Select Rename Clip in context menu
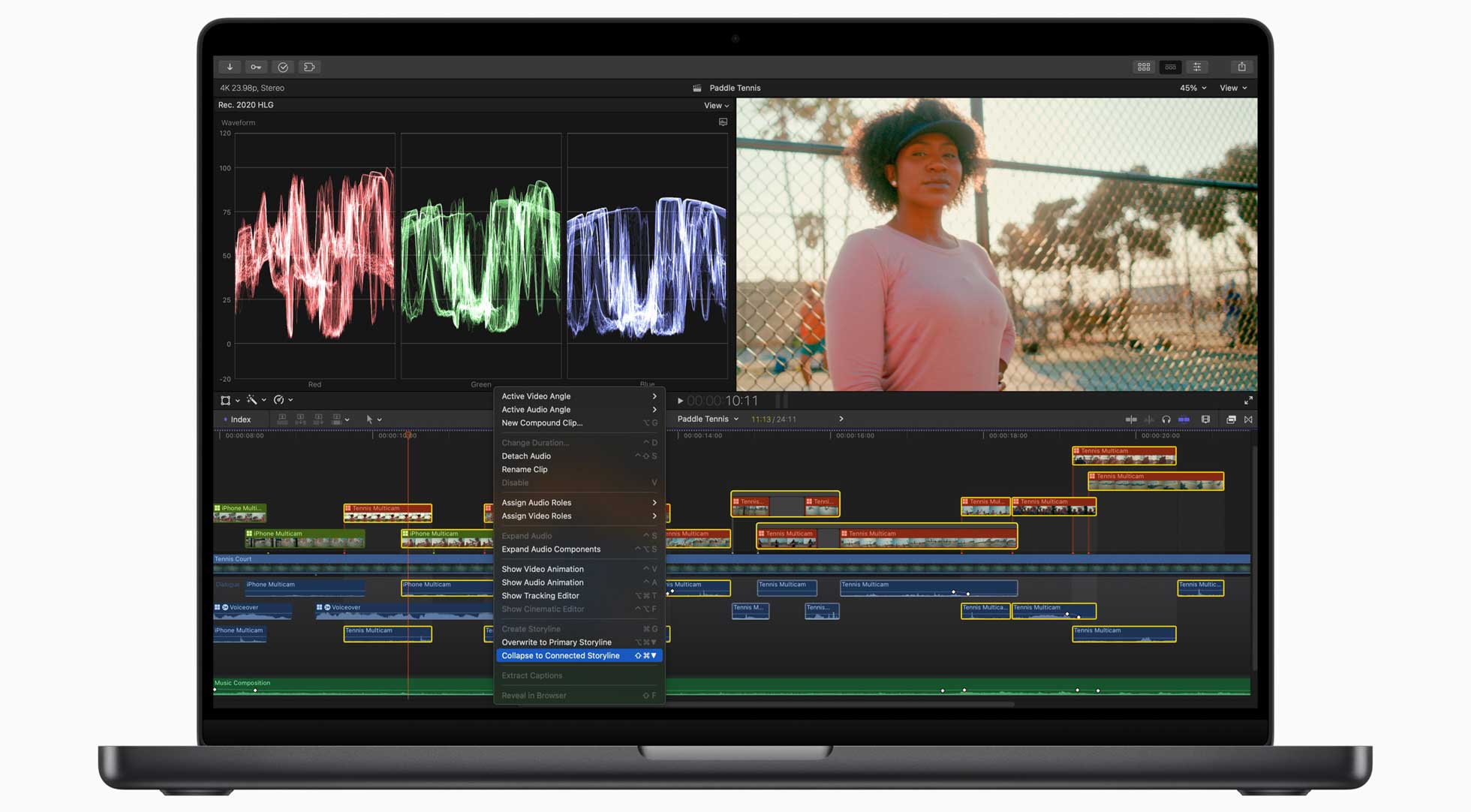The height and width of the screenshot is (812, 1471). pos(525,470)
